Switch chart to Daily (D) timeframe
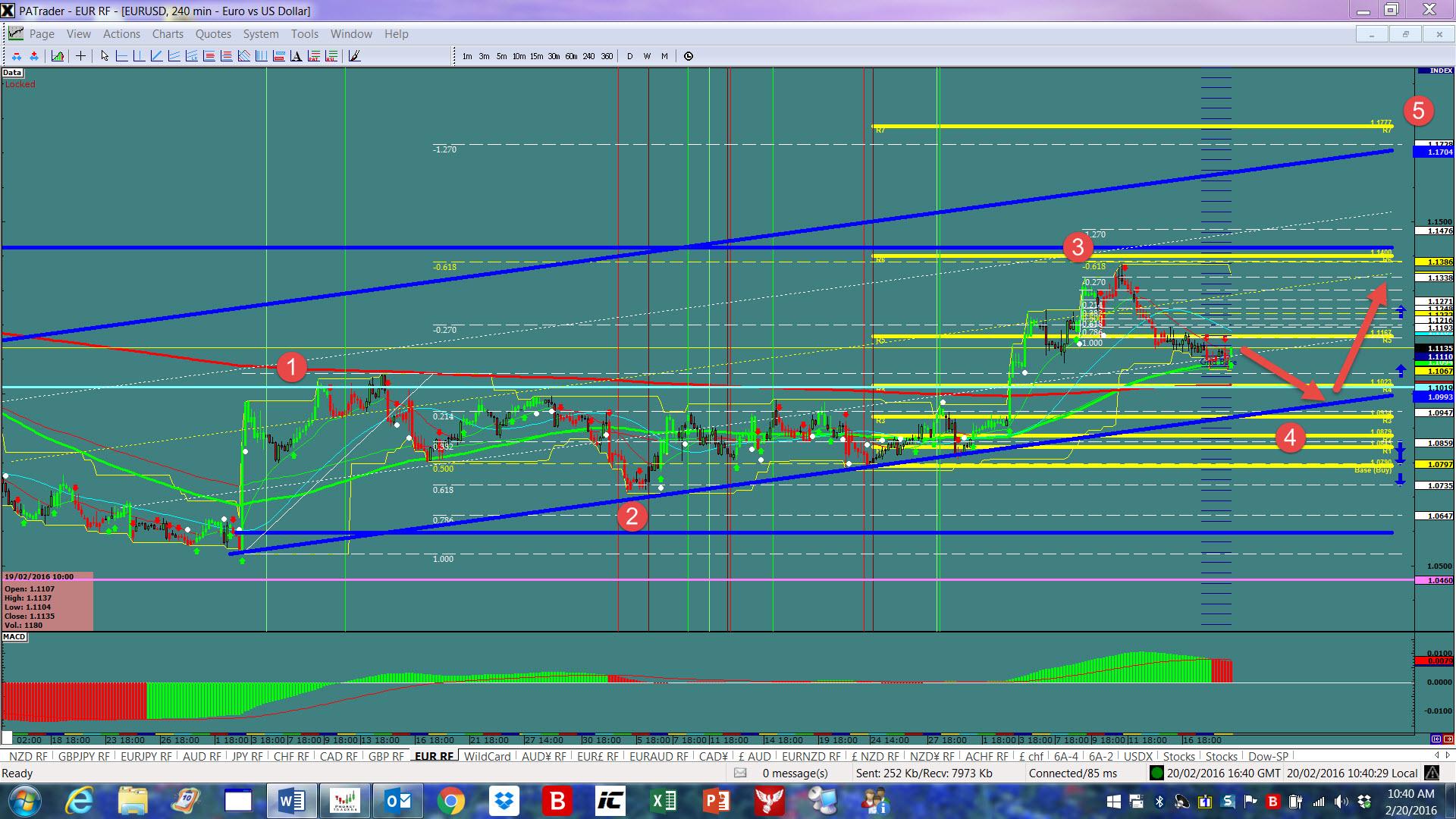This screenshot has width=1456, height=819. tap(629, 56)
